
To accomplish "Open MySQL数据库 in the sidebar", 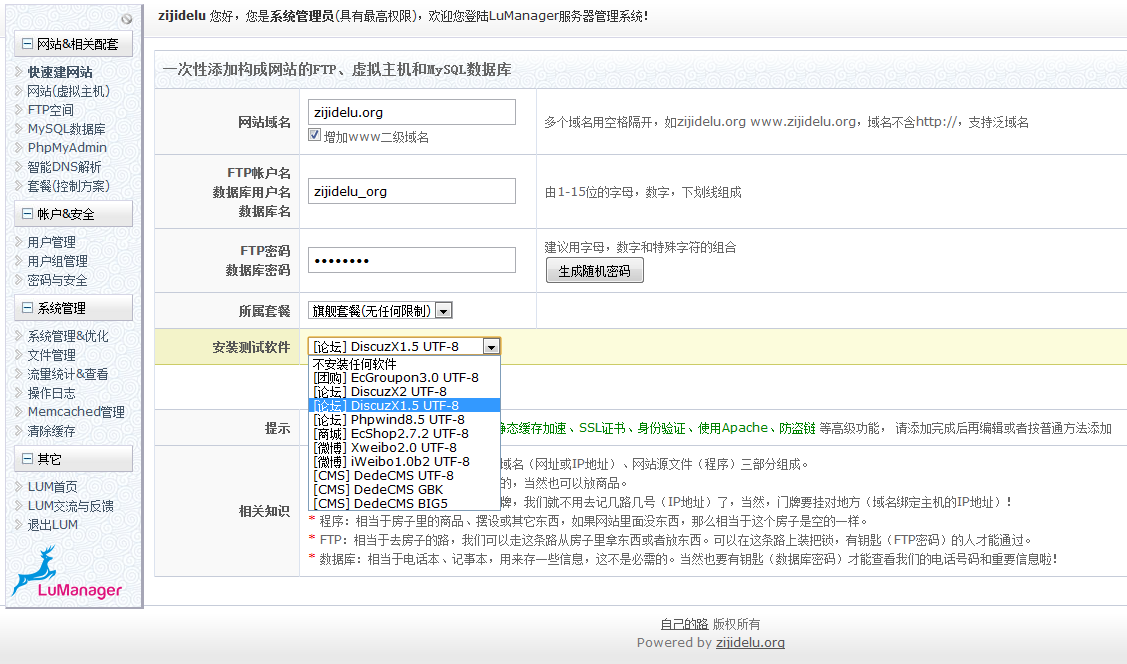I will pyautogui.click(x=66, y=129).
